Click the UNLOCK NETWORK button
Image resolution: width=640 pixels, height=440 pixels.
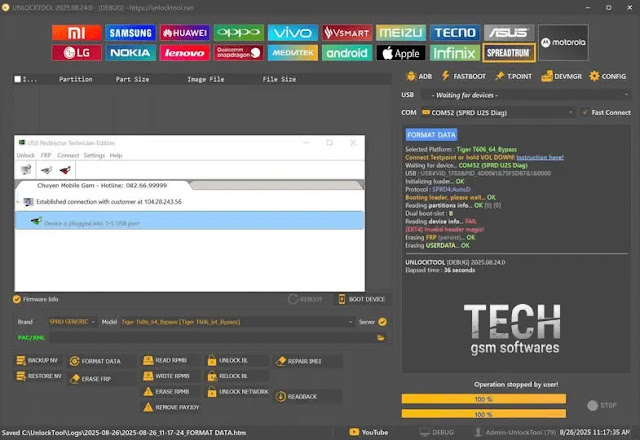pos(238,391)
